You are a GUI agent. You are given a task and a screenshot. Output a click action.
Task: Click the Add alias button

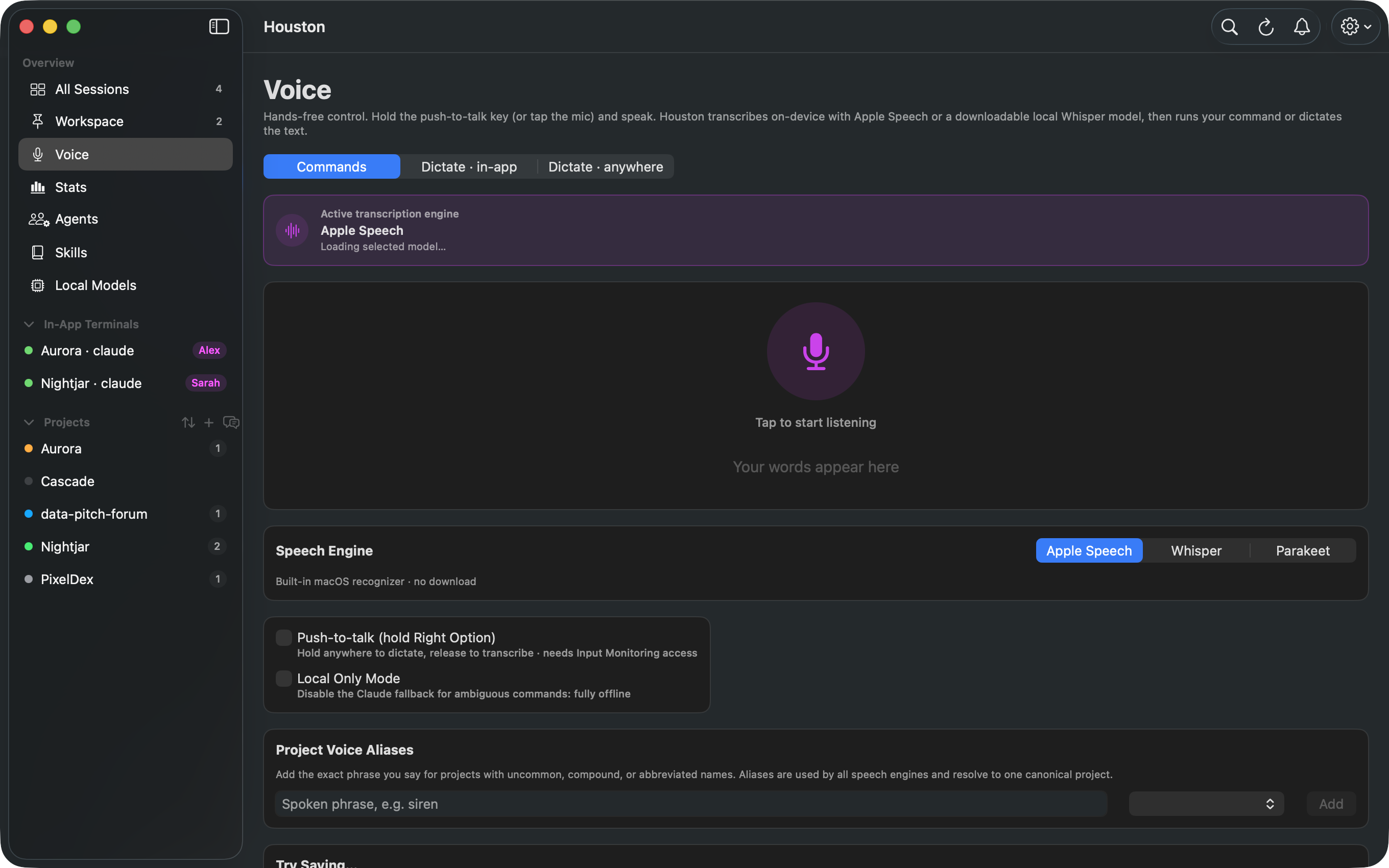(1330, 804)
